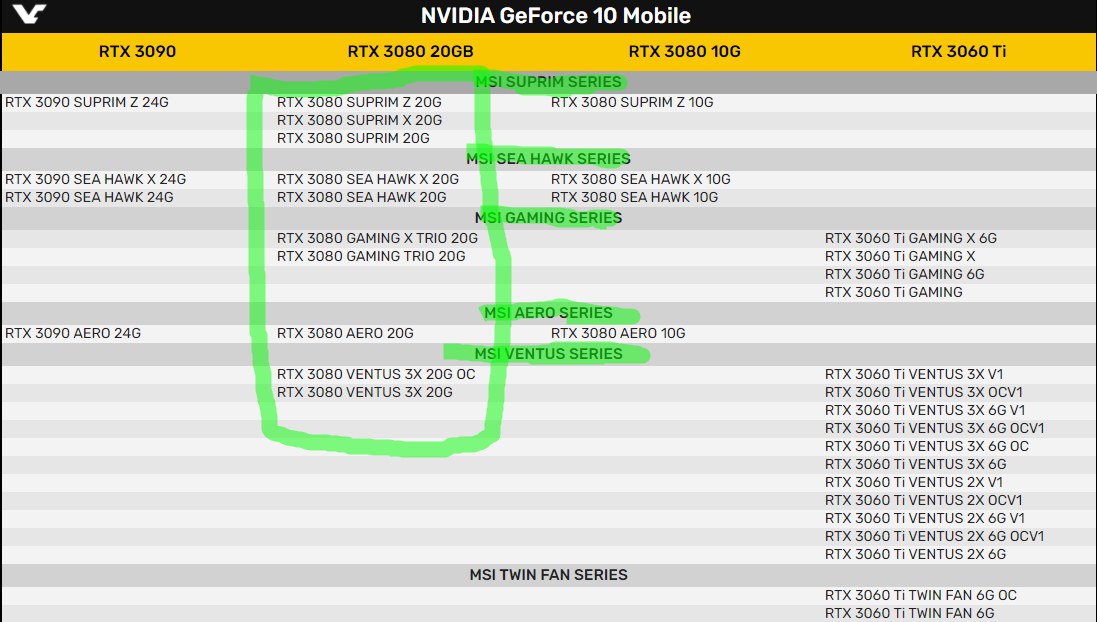Click the MSI SEA HAWK SERIES heading
The image size is (1097, 622).
548,159
